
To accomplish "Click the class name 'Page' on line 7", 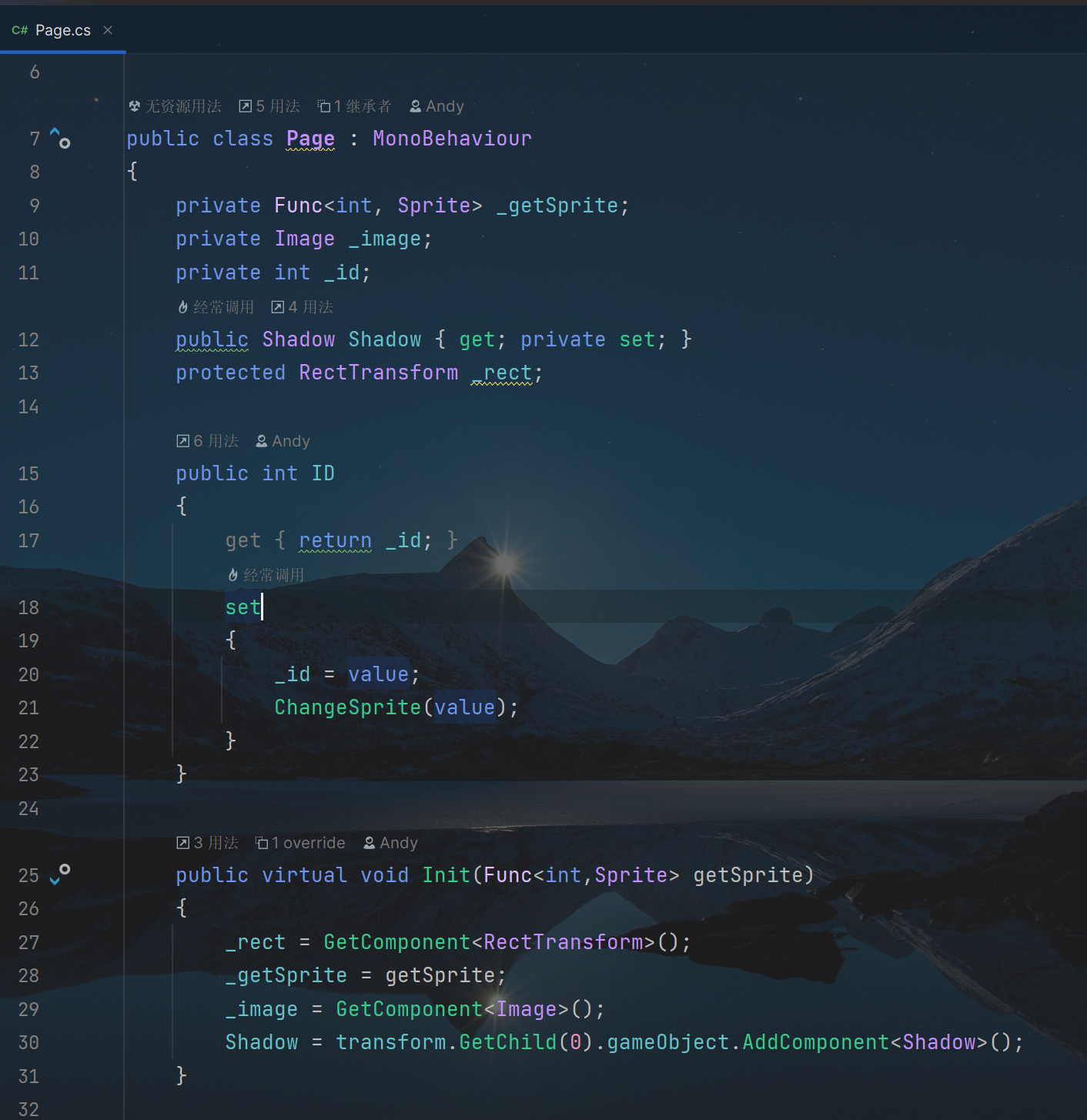I will 311,139.
